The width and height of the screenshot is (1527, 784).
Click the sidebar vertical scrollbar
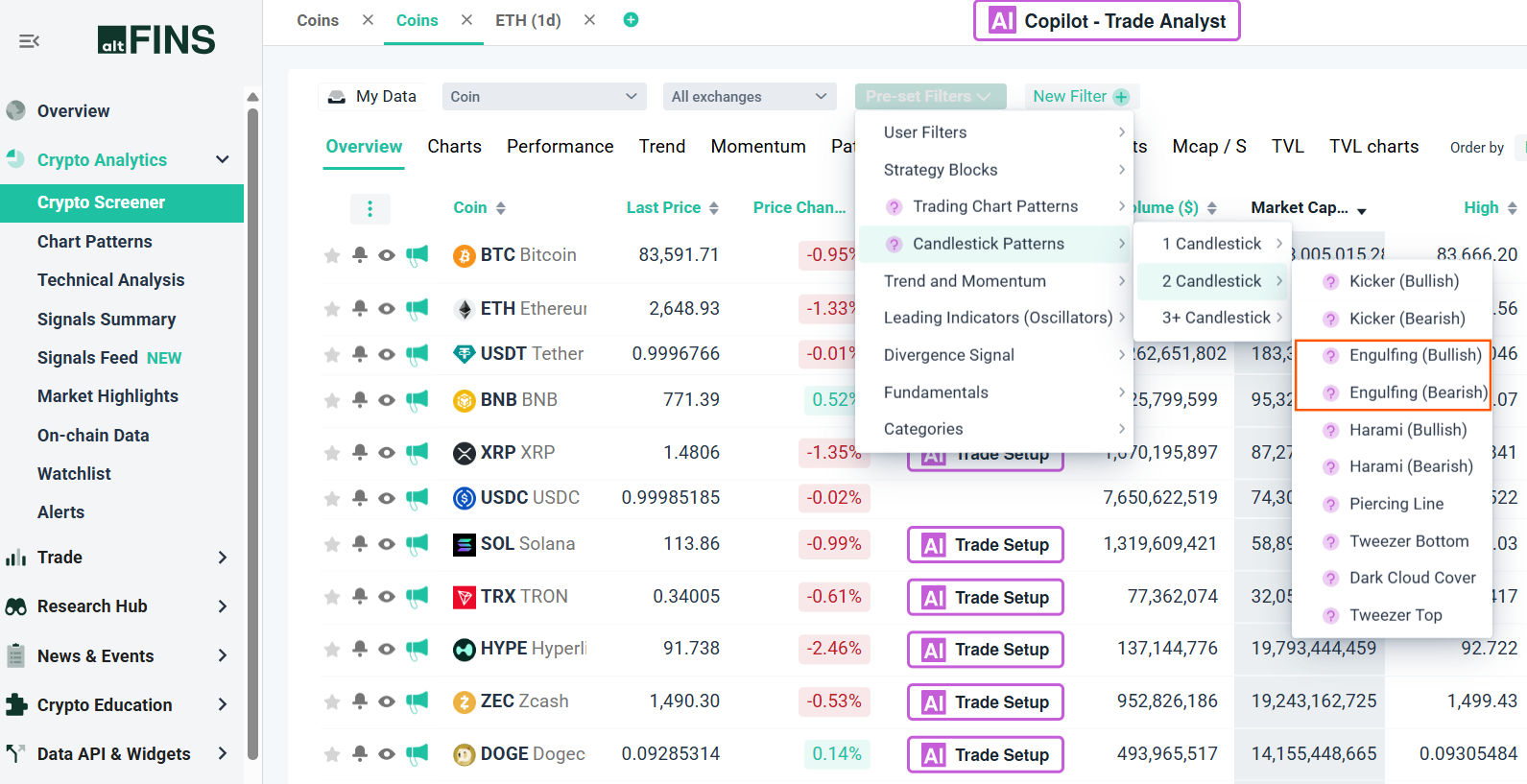point(252,432)
